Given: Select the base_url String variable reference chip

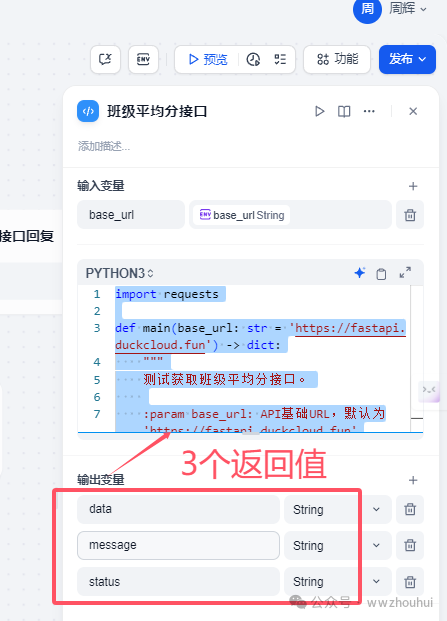Looking at the screenshot, I should [242, 215].
